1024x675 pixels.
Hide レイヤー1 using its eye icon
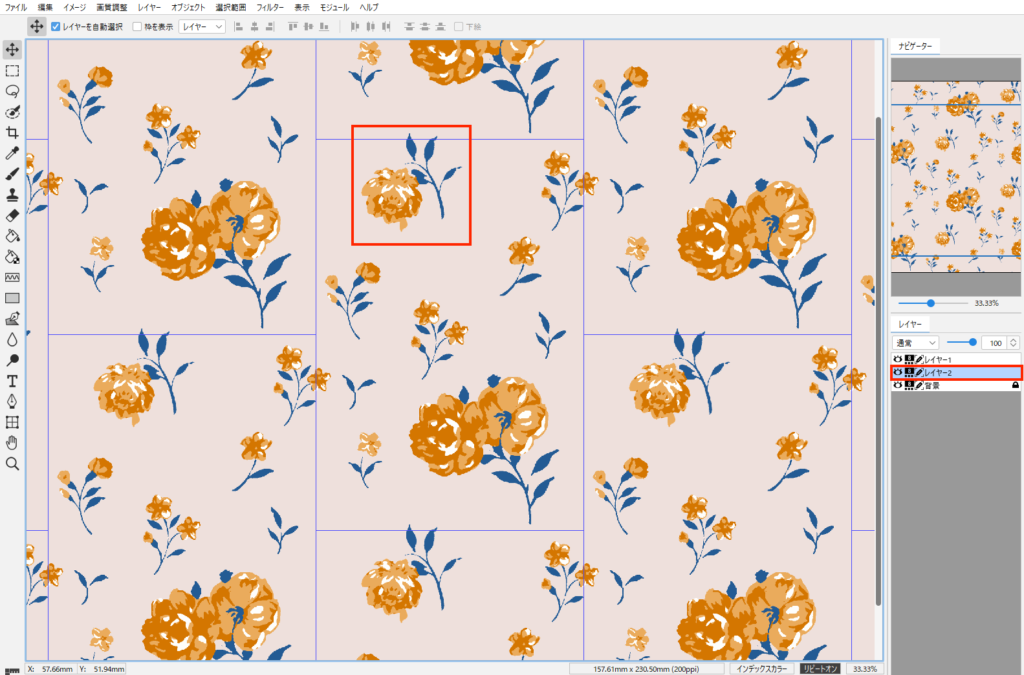pyautogui.click(x=897, y=360)
